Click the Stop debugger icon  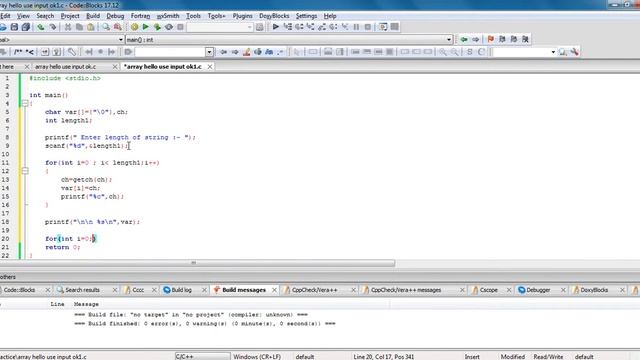(x=368, y=27)
